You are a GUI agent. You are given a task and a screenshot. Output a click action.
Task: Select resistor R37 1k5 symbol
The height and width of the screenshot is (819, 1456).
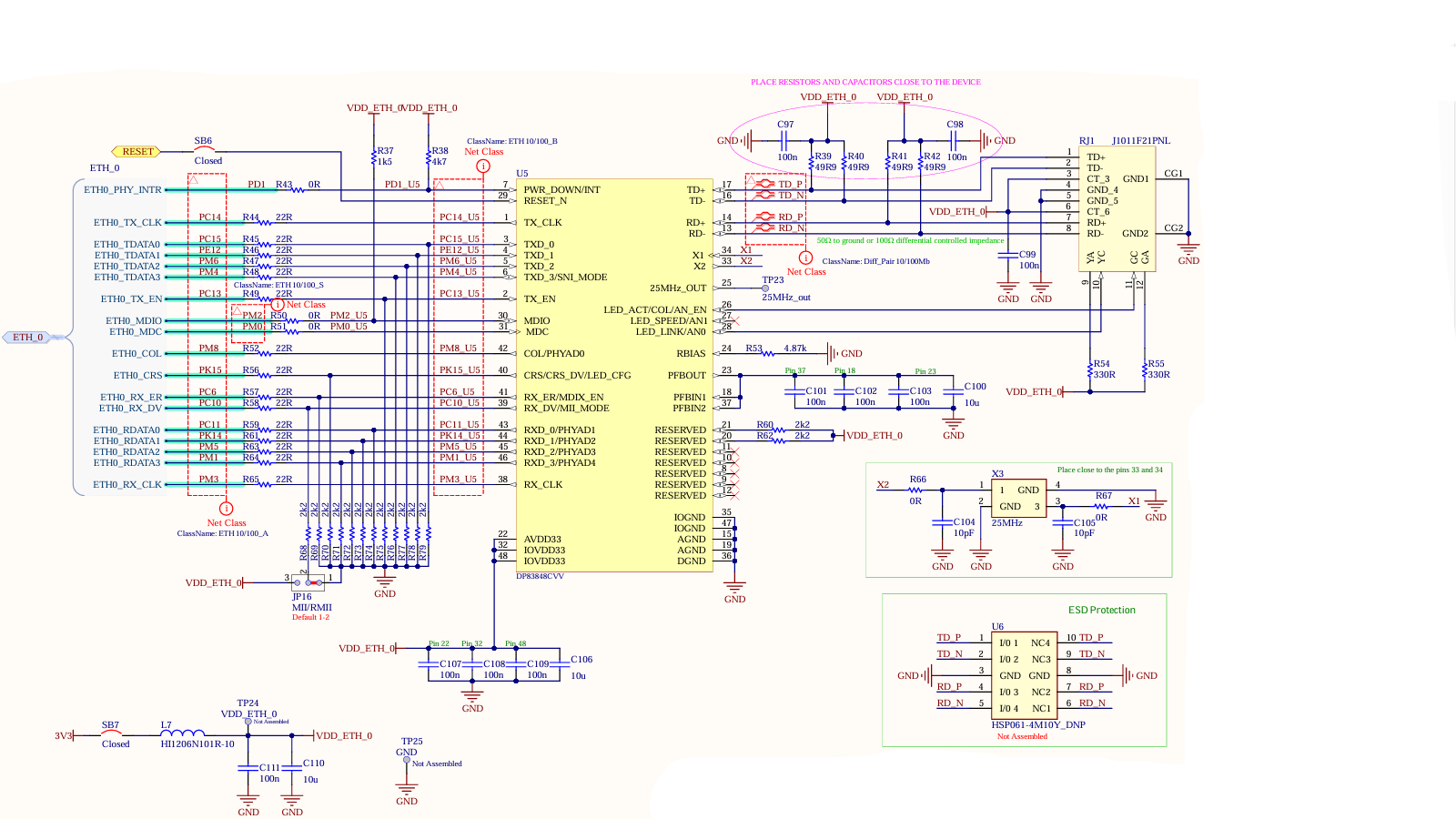(x=374, y=157)
